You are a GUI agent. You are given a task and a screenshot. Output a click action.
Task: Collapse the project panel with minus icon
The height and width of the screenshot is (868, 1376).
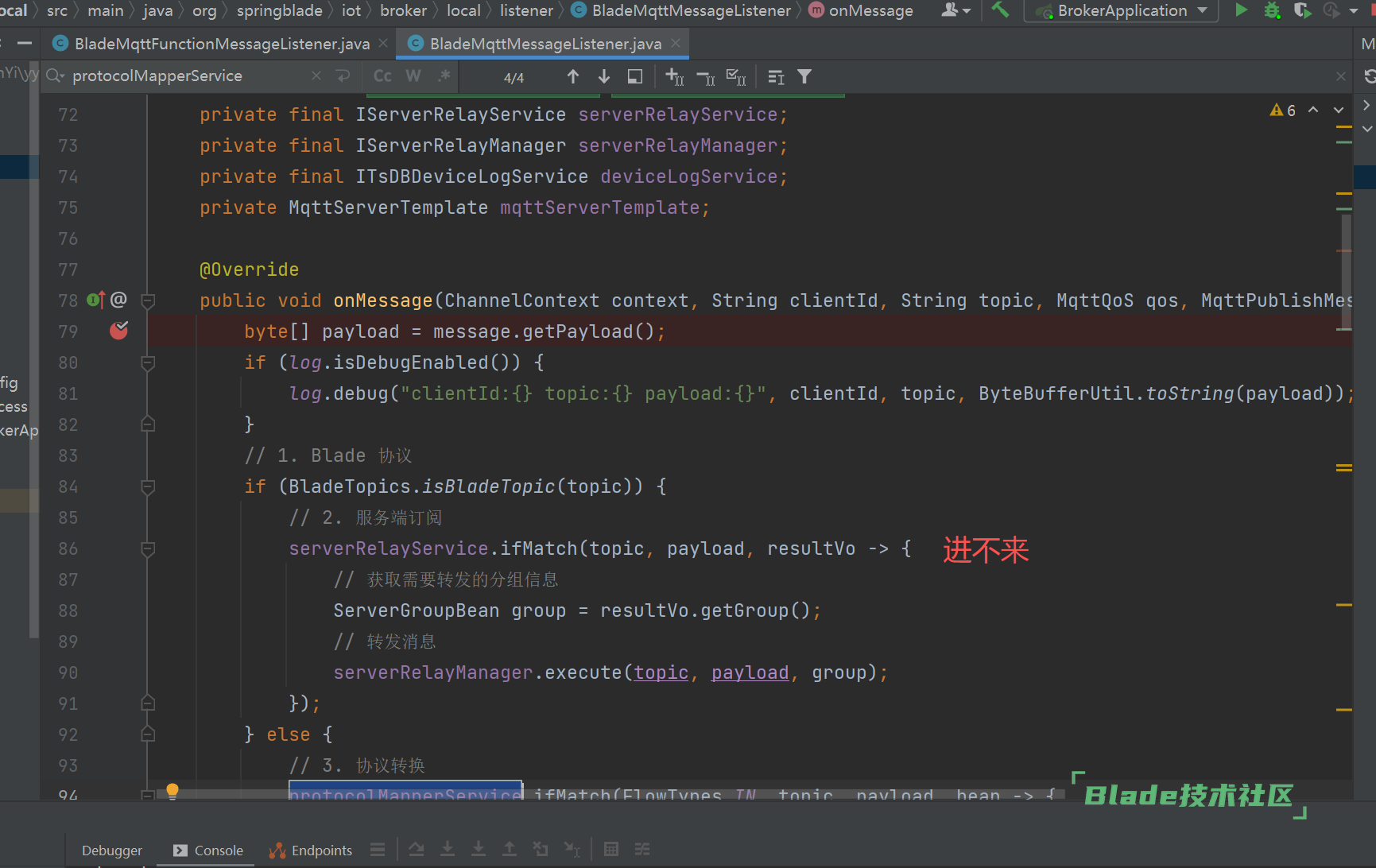[x=25, y=43]
